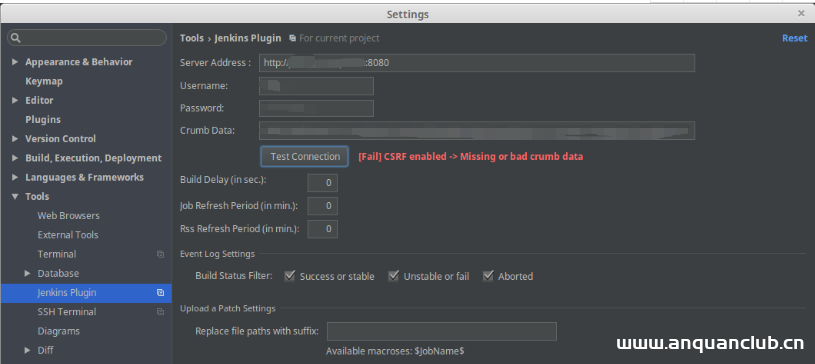Click into the settings search field
The image size is (815, 364).
(87, 38)
